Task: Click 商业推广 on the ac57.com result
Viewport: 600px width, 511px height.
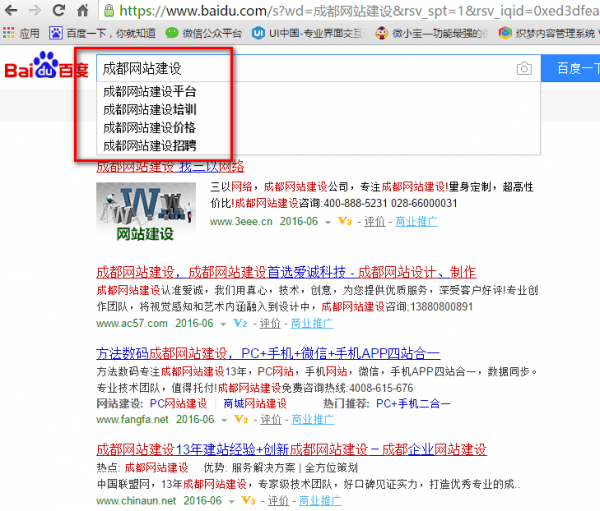Action: [312, 323]
